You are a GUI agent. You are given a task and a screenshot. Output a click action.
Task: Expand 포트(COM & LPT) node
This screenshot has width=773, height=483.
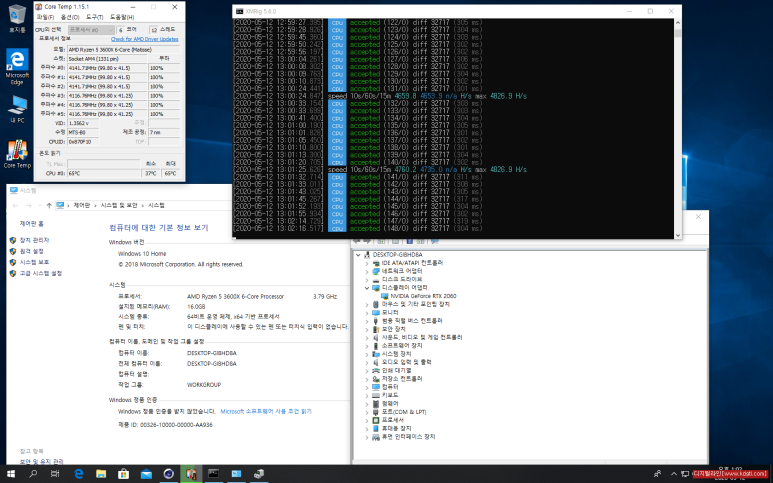point(367,412)
